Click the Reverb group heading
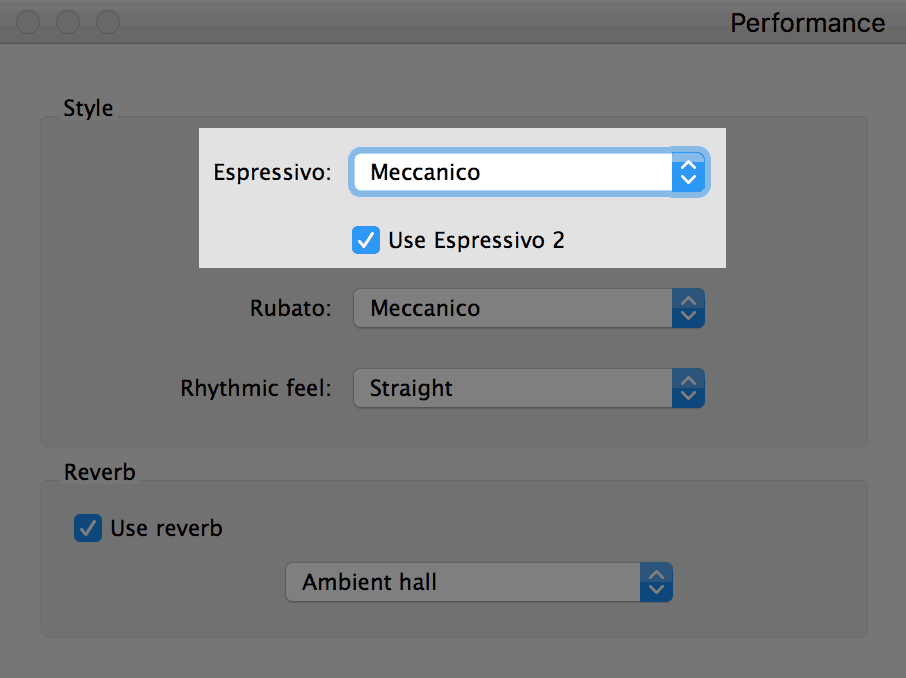 point(99,472)
